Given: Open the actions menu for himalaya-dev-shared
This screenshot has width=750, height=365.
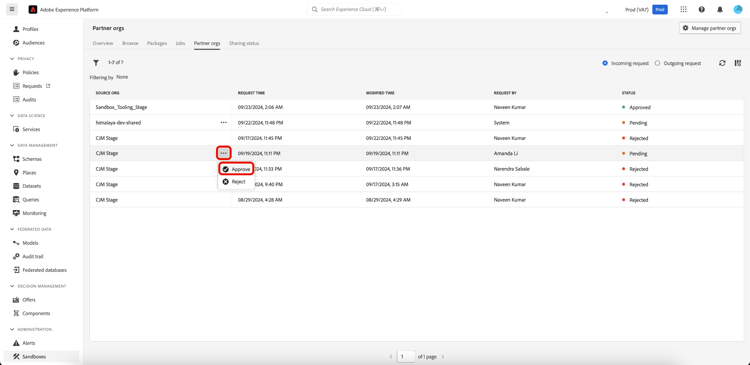Looking at the screenshot, I should tap(223, 122).
